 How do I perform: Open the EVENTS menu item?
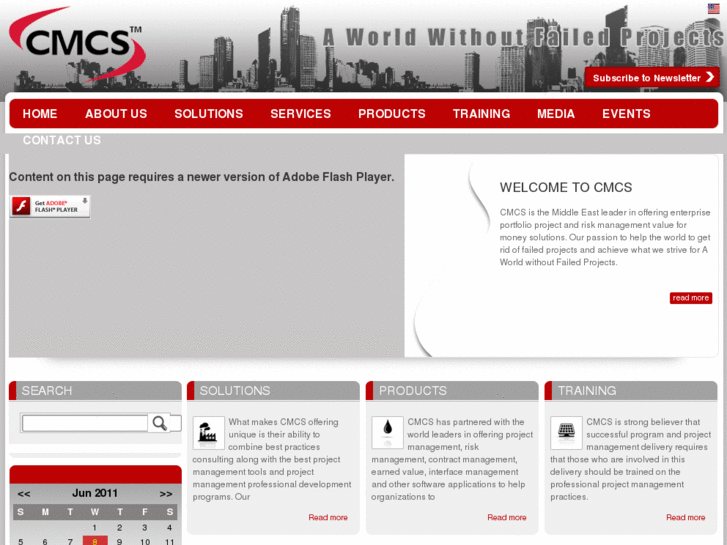(626, 114)
